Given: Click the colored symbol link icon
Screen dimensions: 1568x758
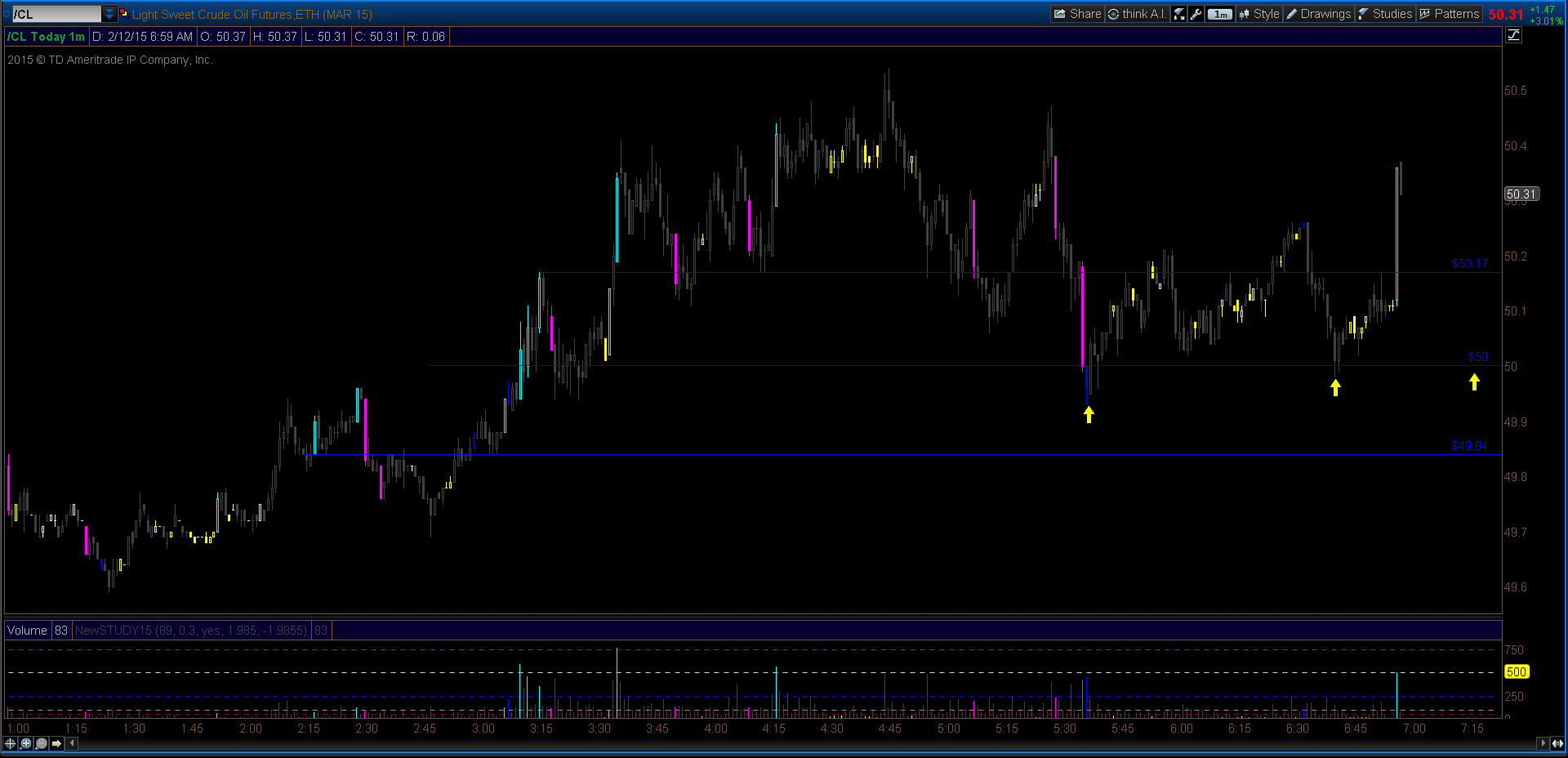Looking at the screenshot, I should click(124, 14).
